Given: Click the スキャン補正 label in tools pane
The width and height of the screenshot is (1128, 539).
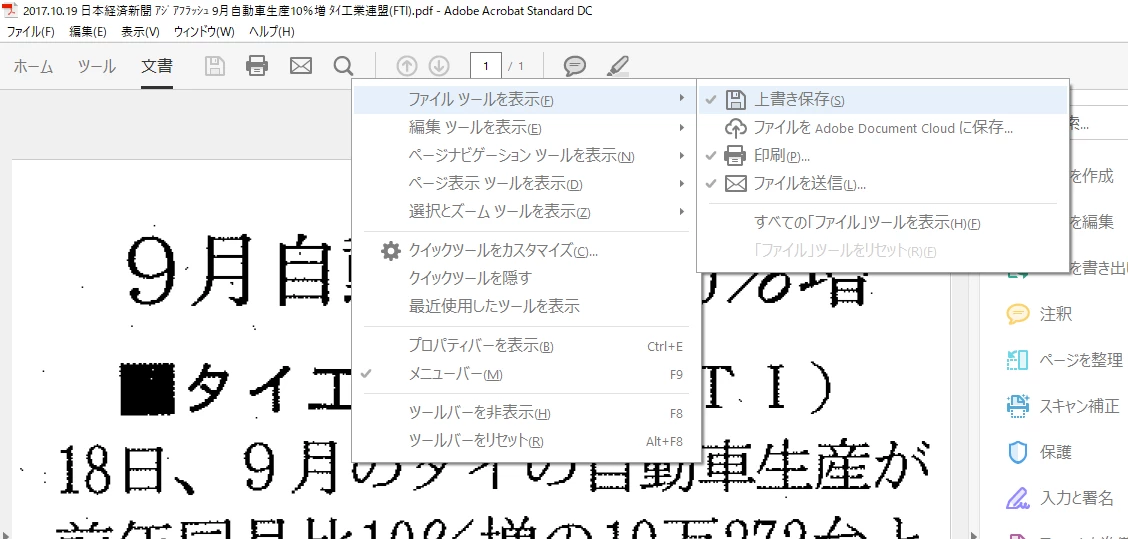Looking at the screenshot, I should [1079, 405].
